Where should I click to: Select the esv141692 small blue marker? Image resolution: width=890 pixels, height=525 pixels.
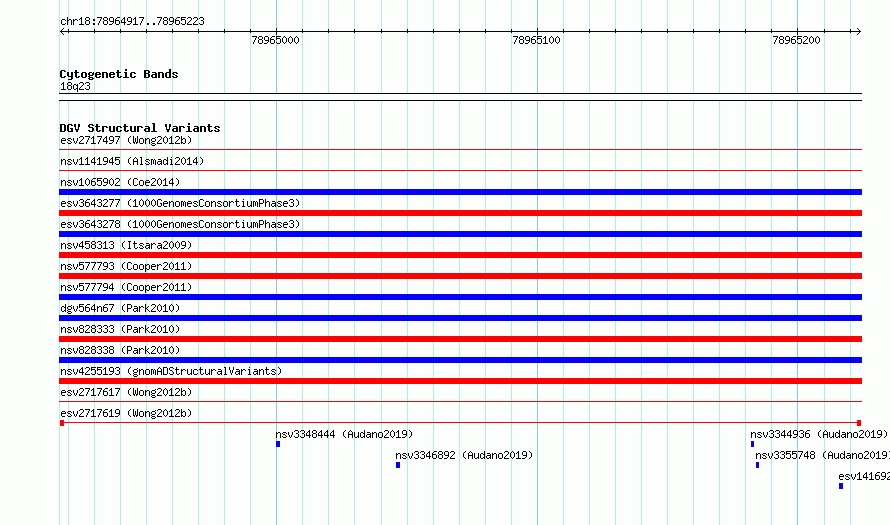pyautogui.click(x=841, y=486)
